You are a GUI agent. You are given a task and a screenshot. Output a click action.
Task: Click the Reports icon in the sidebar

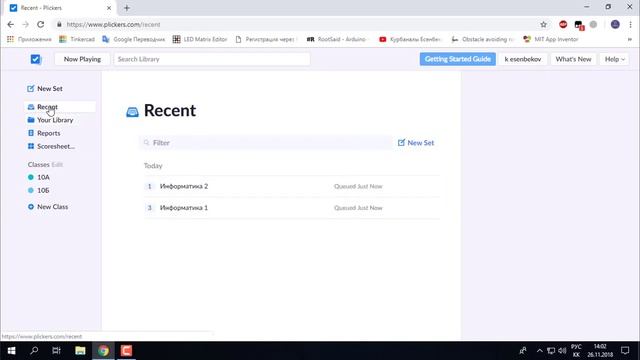[x=31, y=133]
